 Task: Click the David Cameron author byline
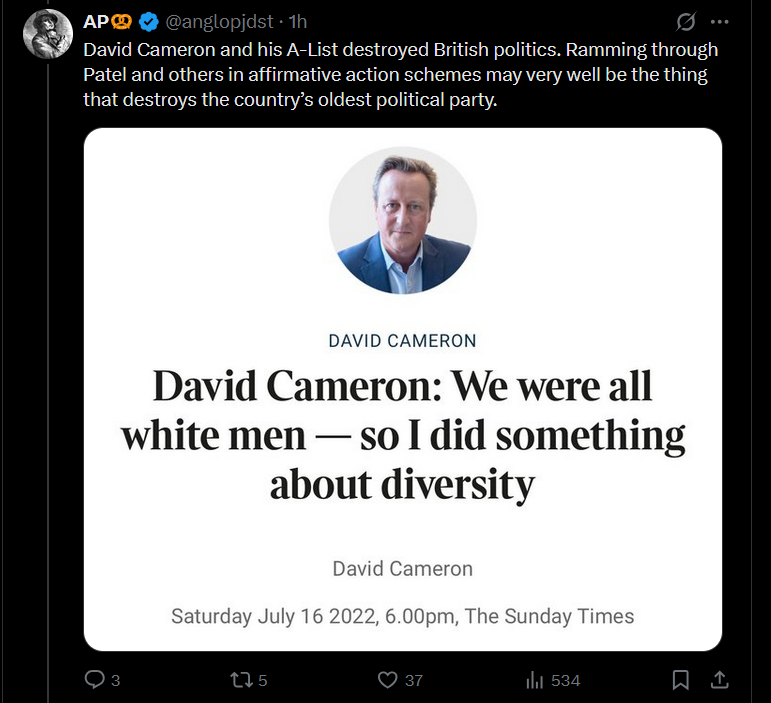click(x=402, y=569)
